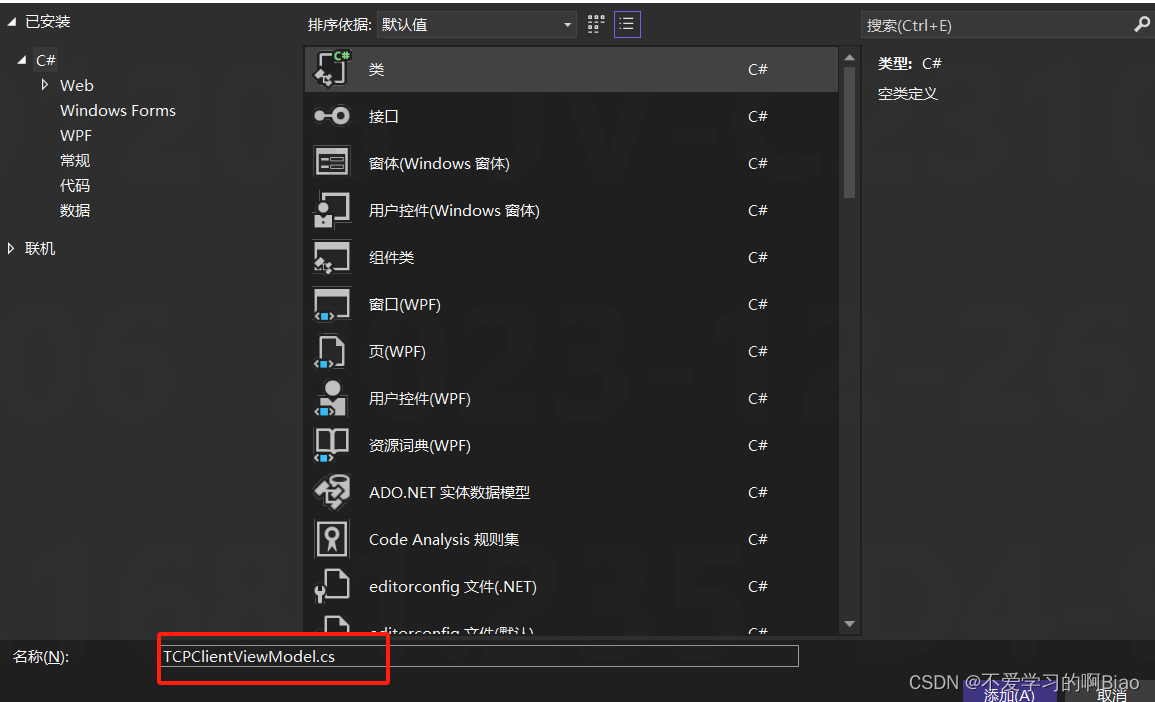Select the 接口 (Interface) template icon

(x=333, y=116)
